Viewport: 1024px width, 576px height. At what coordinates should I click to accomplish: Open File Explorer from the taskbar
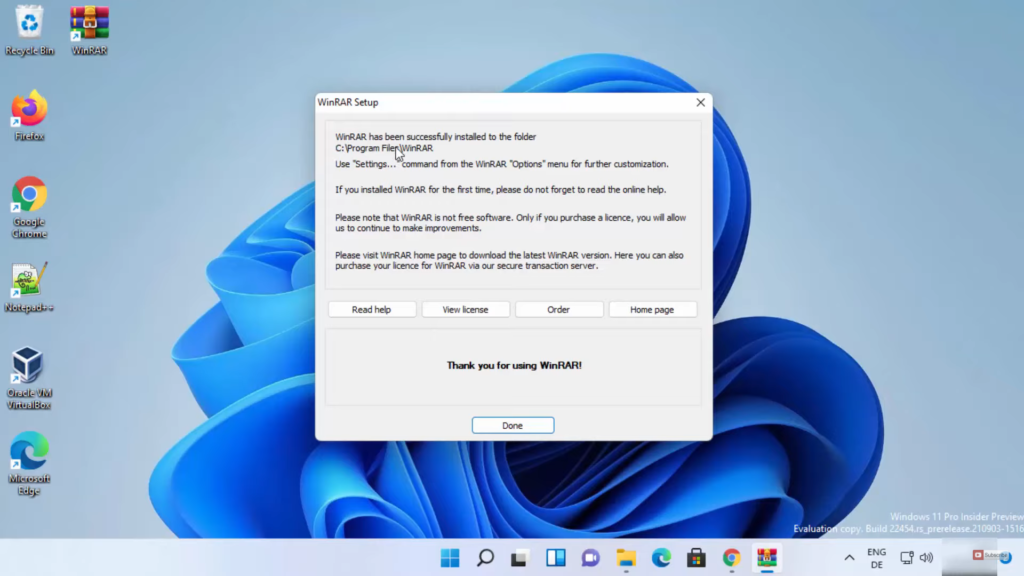(x=626, y=558)
